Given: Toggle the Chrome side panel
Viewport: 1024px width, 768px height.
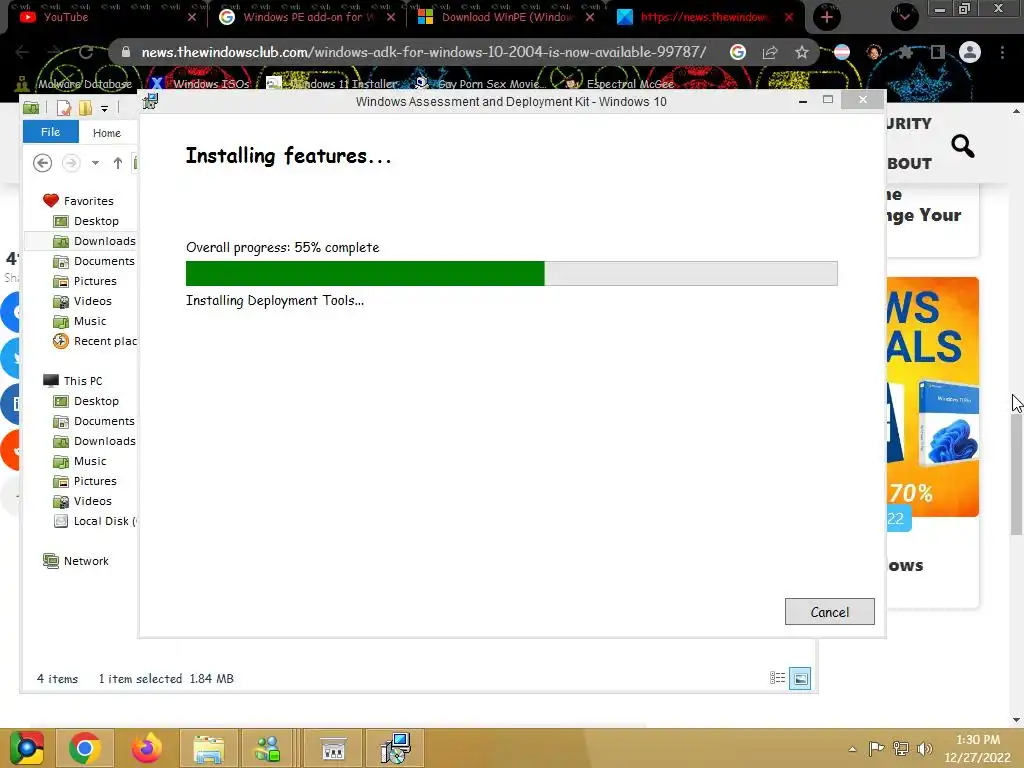Looking at the screenshot, I should tap(938, 52).
